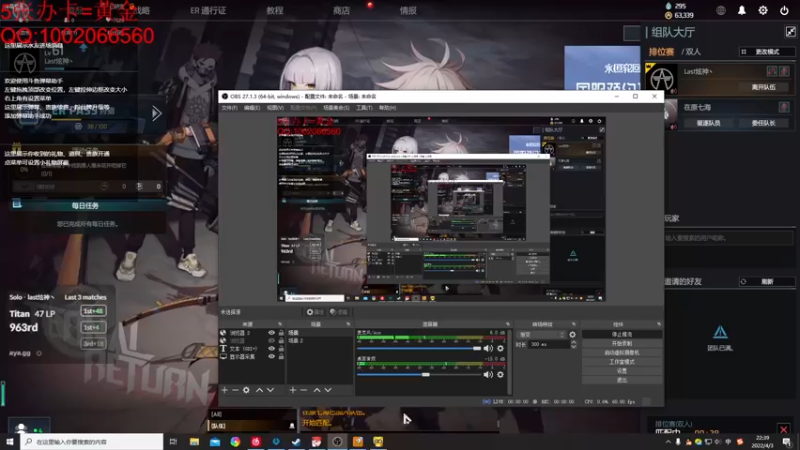This screenshot has width=800, height=450.
Task: Click Exit button in OBS Controls
Action: (622, 380)
